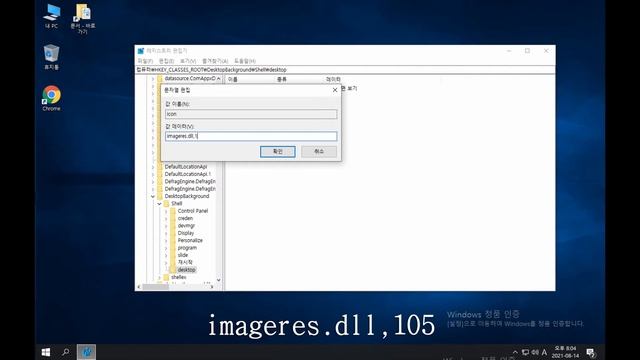Screen dimensions: 640x360
Task: Click the 종류 column header
Action: pos(299,79)
